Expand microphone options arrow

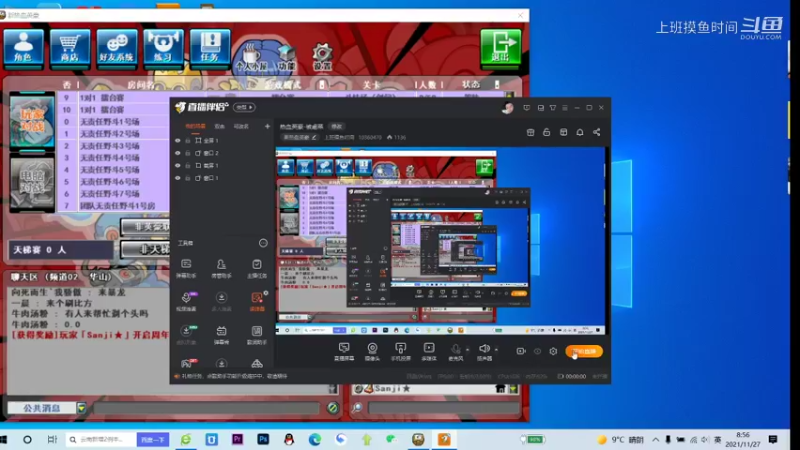(468, 349)
